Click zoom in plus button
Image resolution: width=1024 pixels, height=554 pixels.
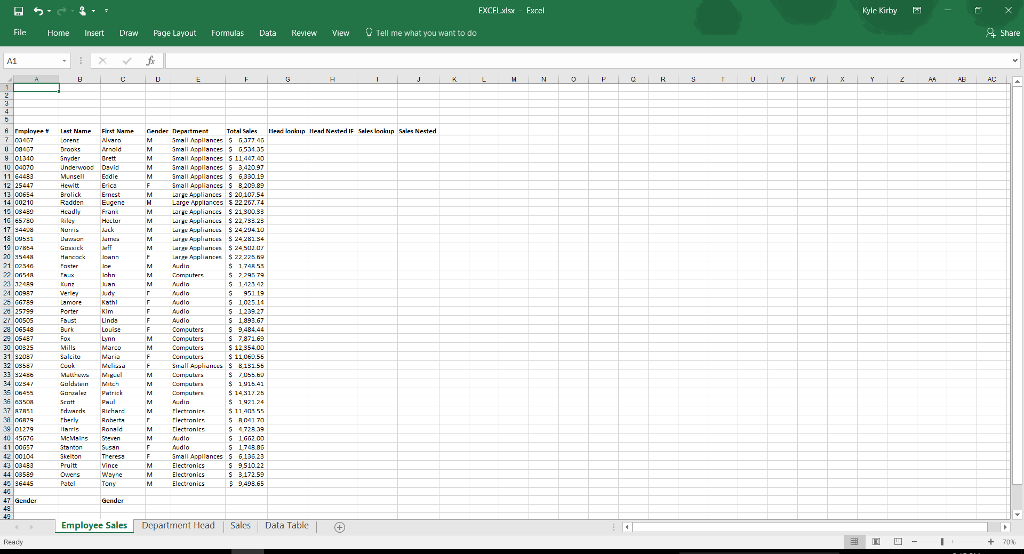coord(990,542)
